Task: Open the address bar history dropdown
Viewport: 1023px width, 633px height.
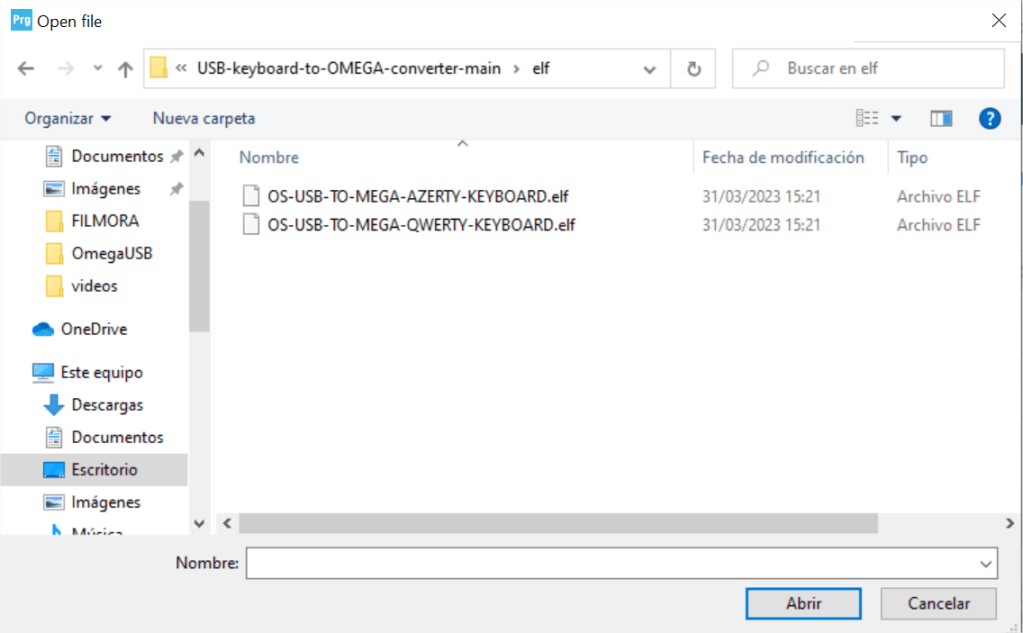Action: 650,69
